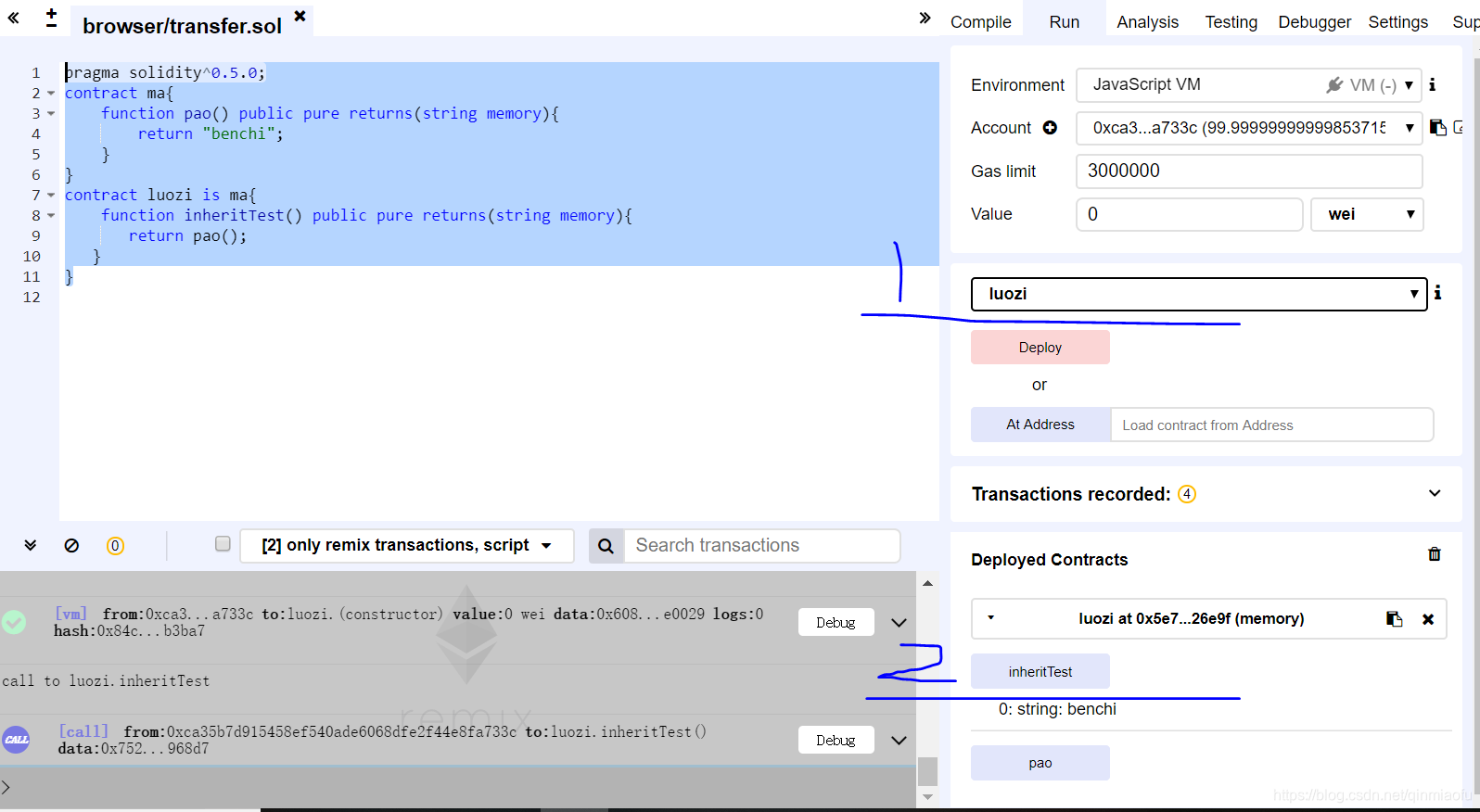Click the terminal command prompt line

pyautogui.click(x=458, y=787)
